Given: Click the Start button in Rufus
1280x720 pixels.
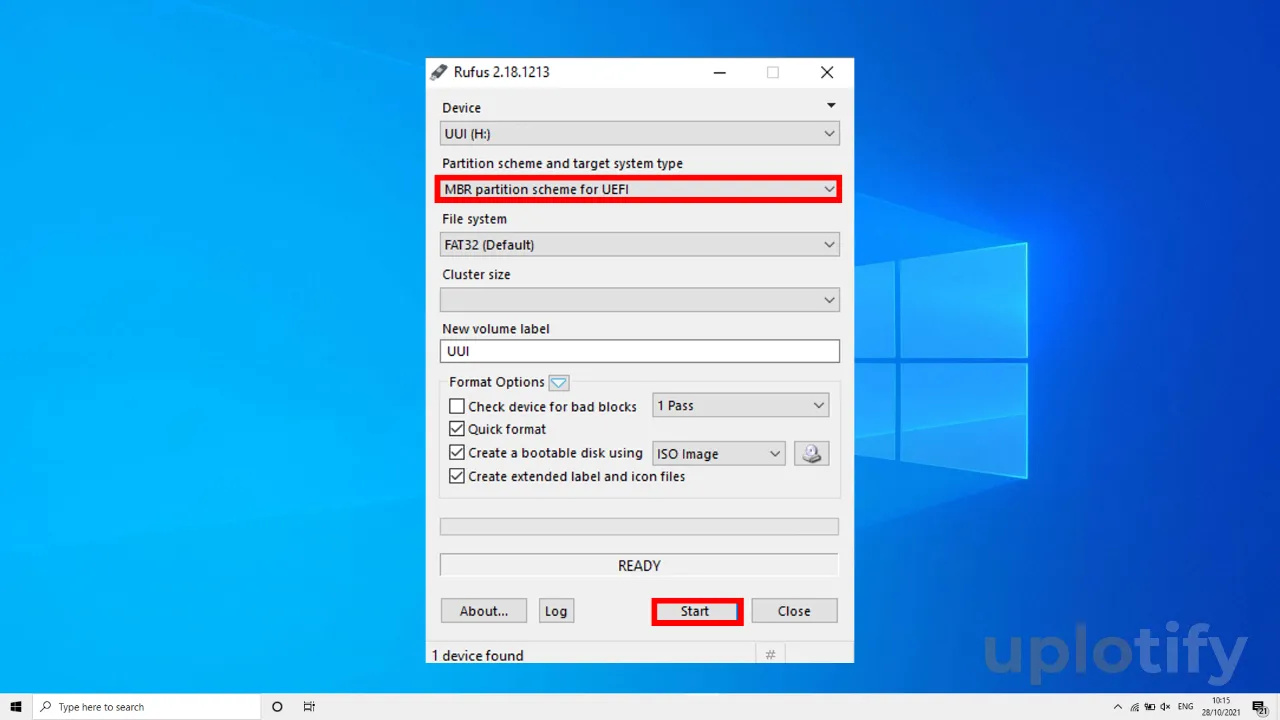Looking at the screenshot, I should 696,611.
